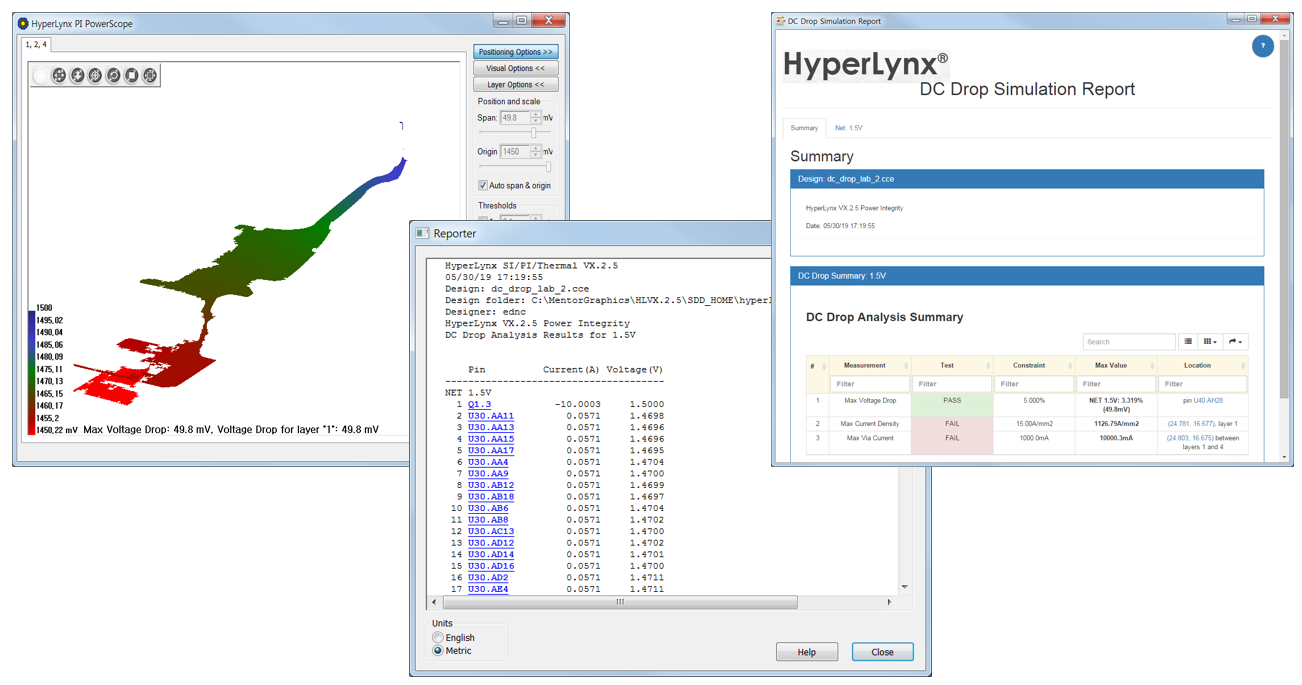1302x685 pixels.
Task: Uncheck the Auto span & origin checkbox
Action: click(x=483, y=186)
